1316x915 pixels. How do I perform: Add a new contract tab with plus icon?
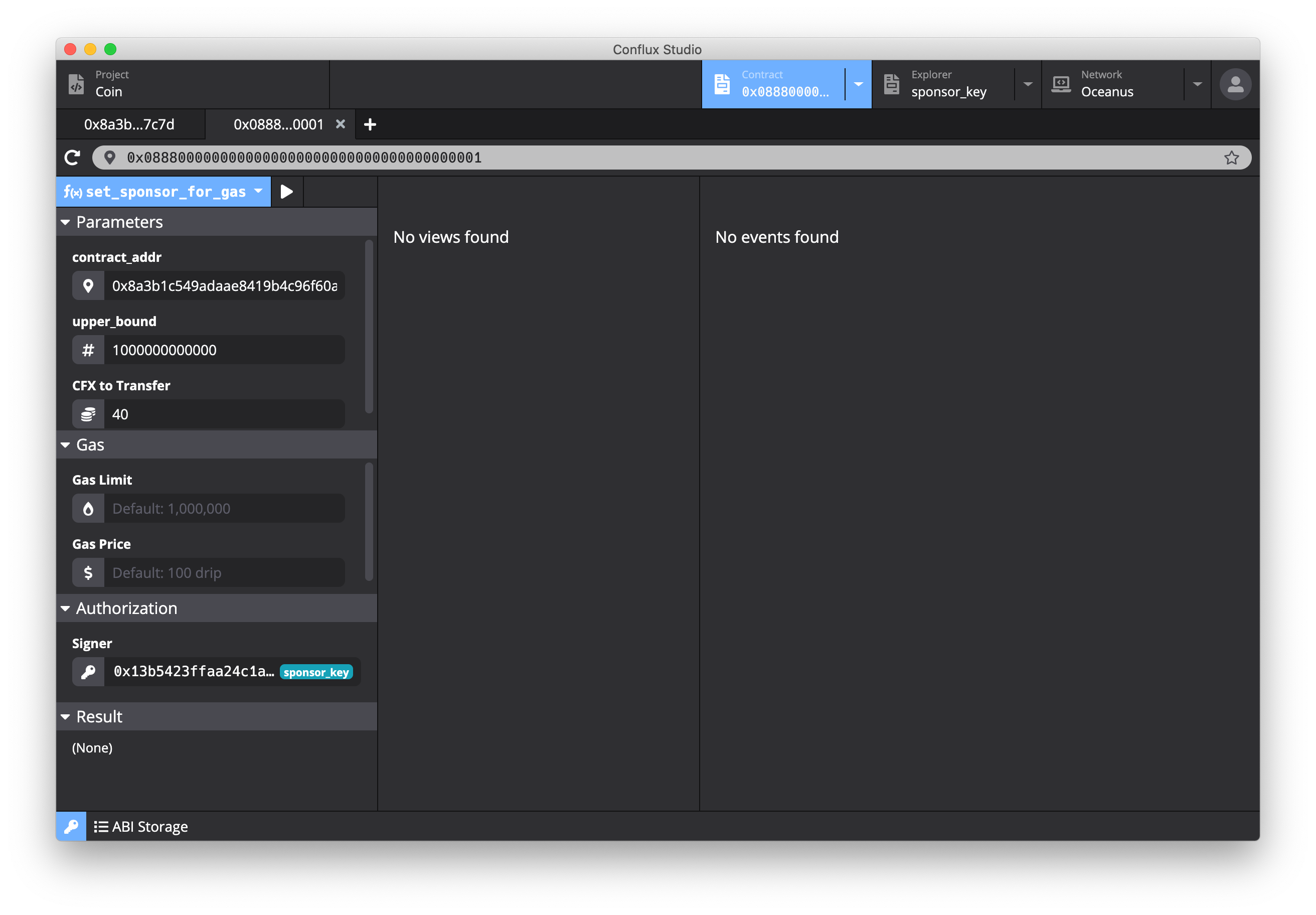tap(370, 124)
